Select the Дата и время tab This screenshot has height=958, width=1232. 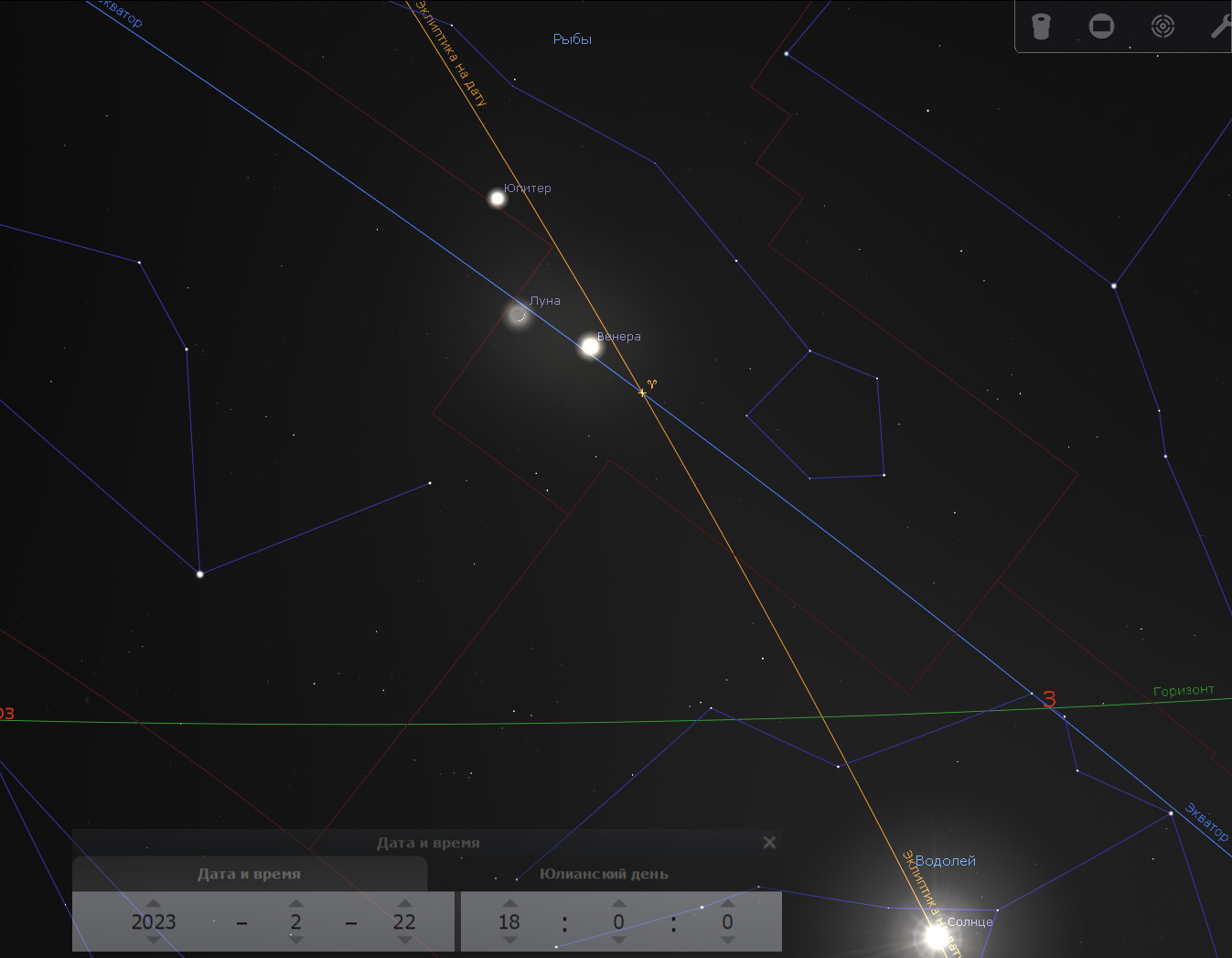pos(249,874)
